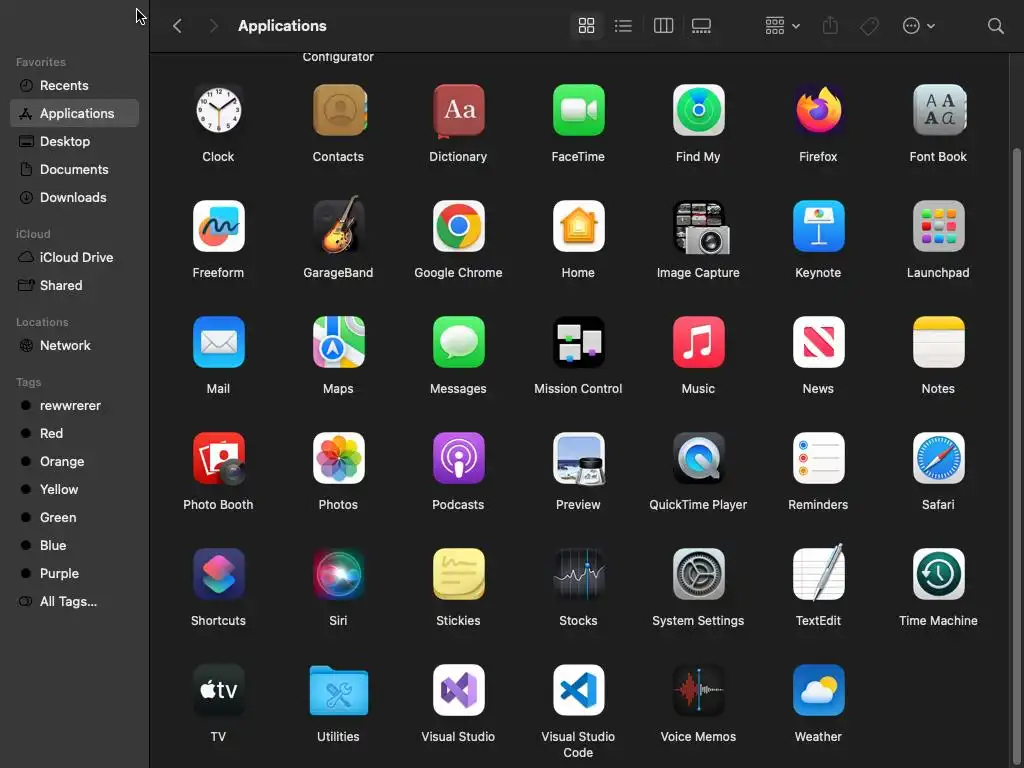The width and height of the screenshot is (1024, 768).
Task: Click the Photos app icon
Action: 338,458
